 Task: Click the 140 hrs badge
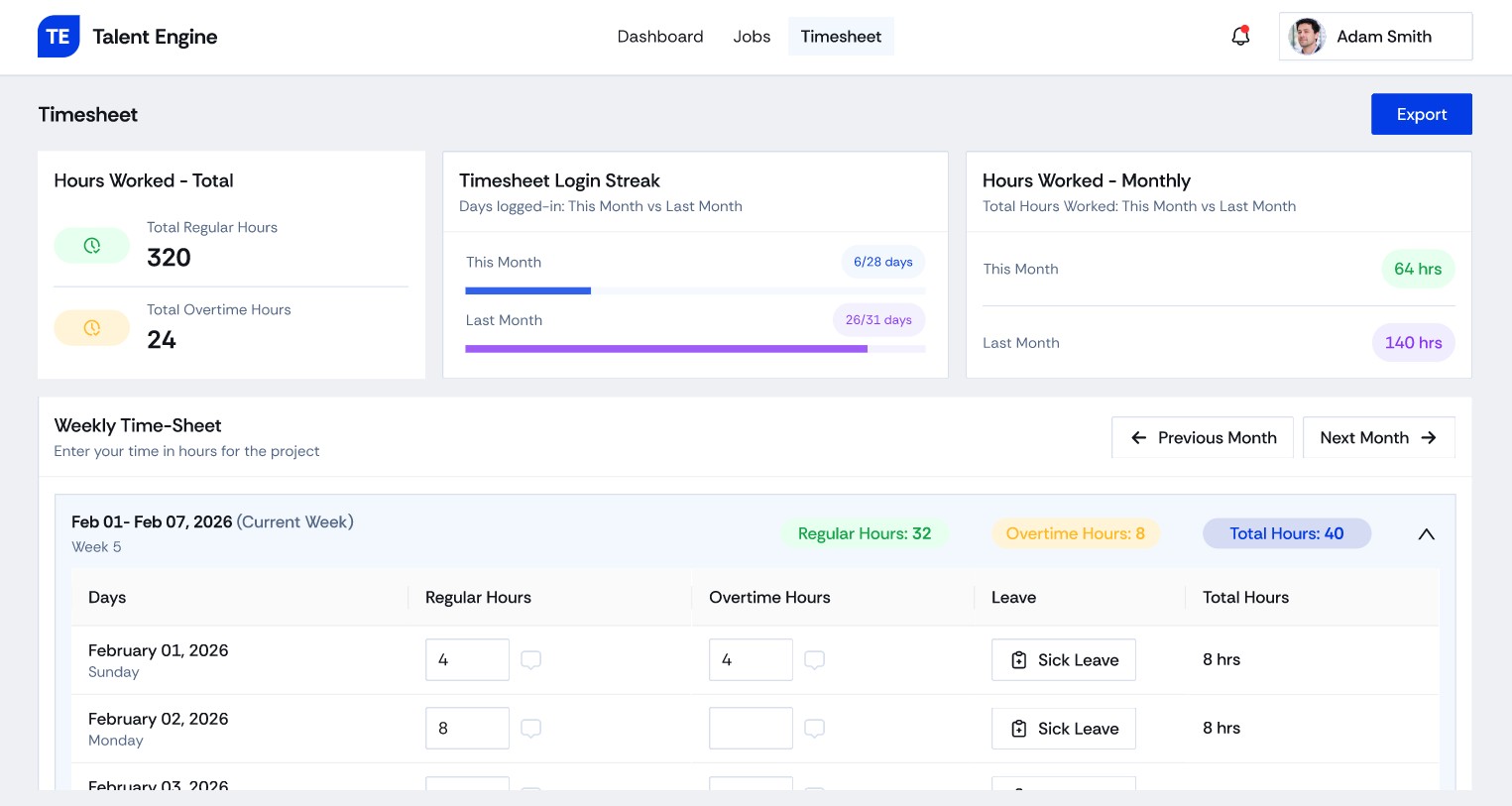(1413, 342)
